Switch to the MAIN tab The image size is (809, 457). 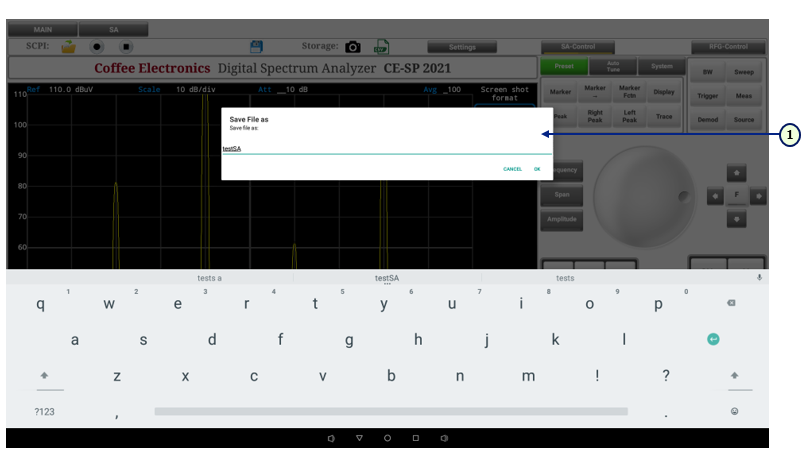pyautogui.click(x=42, y=30)
